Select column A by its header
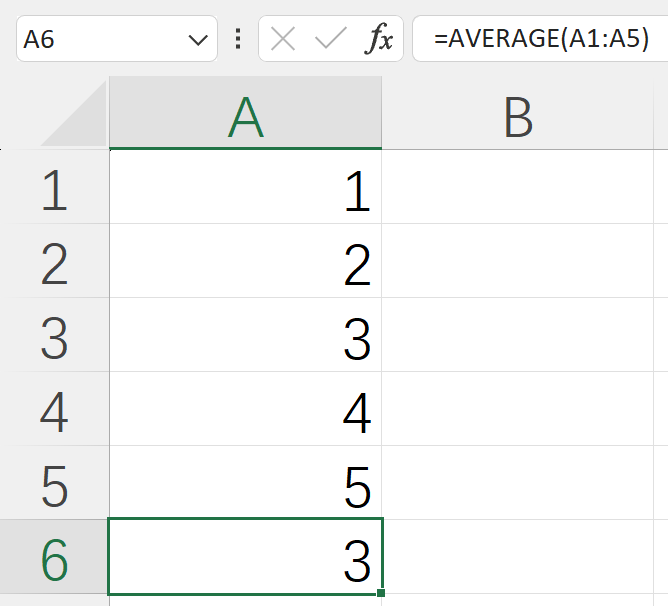668x606 pixels. [245, 116]
